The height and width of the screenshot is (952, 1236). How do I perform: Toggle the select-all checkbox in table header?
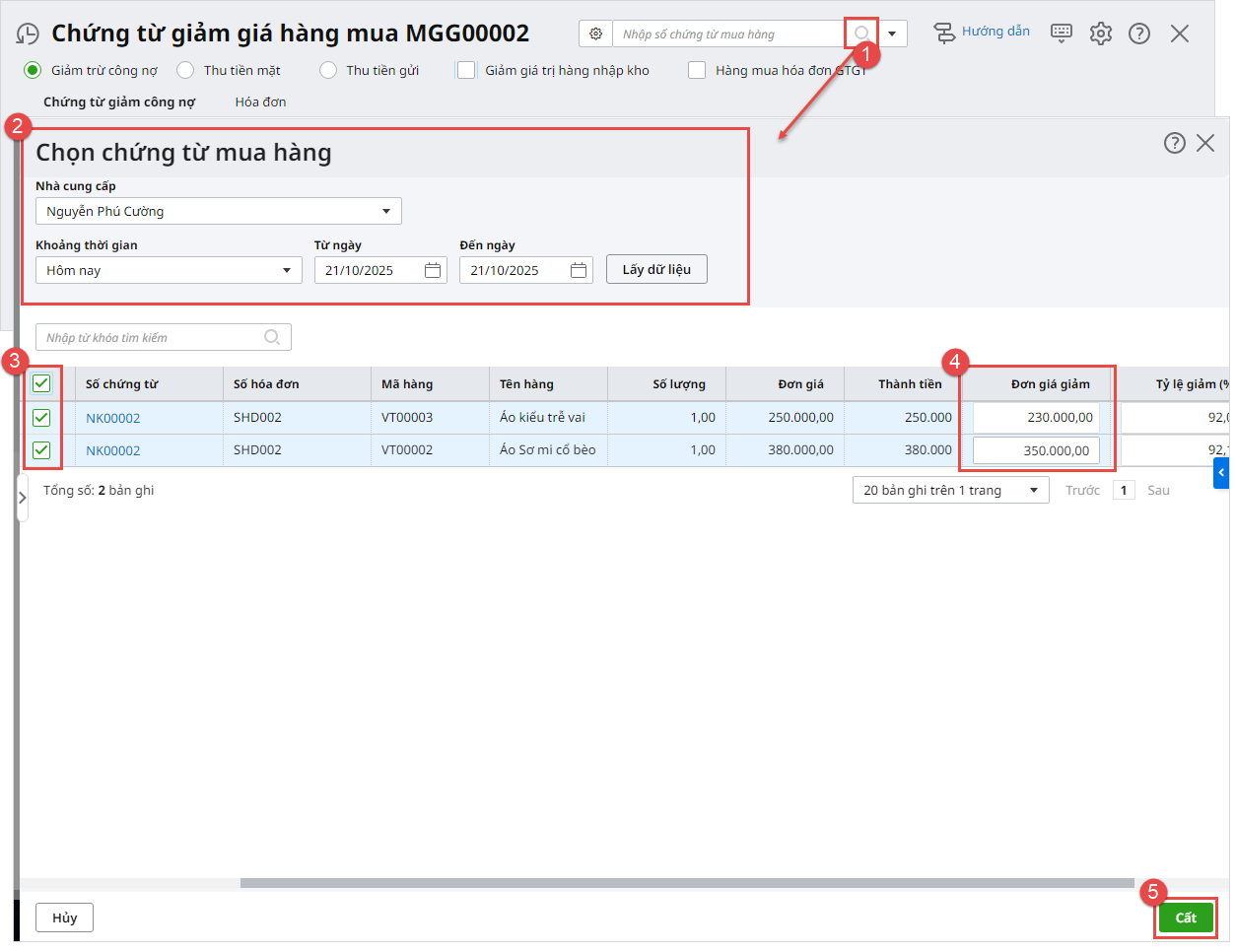[x=41, y=383]
